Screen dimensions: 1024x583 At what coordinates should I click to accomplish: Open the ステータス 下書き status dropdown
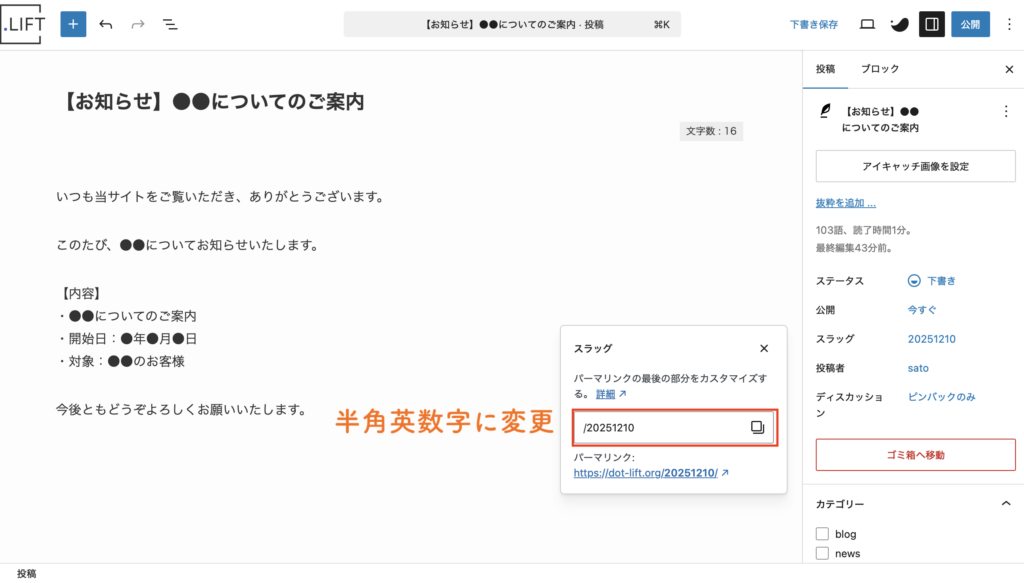click(931, 281)
